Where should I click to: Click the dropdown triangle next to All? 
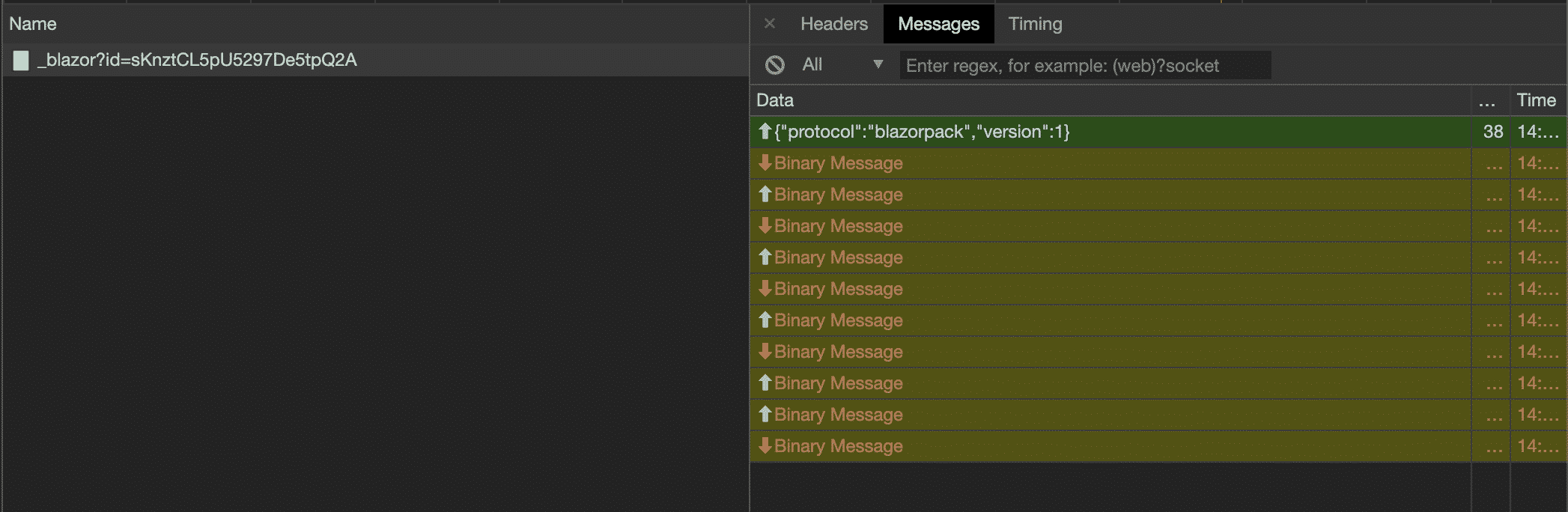(x=878, y=65)
